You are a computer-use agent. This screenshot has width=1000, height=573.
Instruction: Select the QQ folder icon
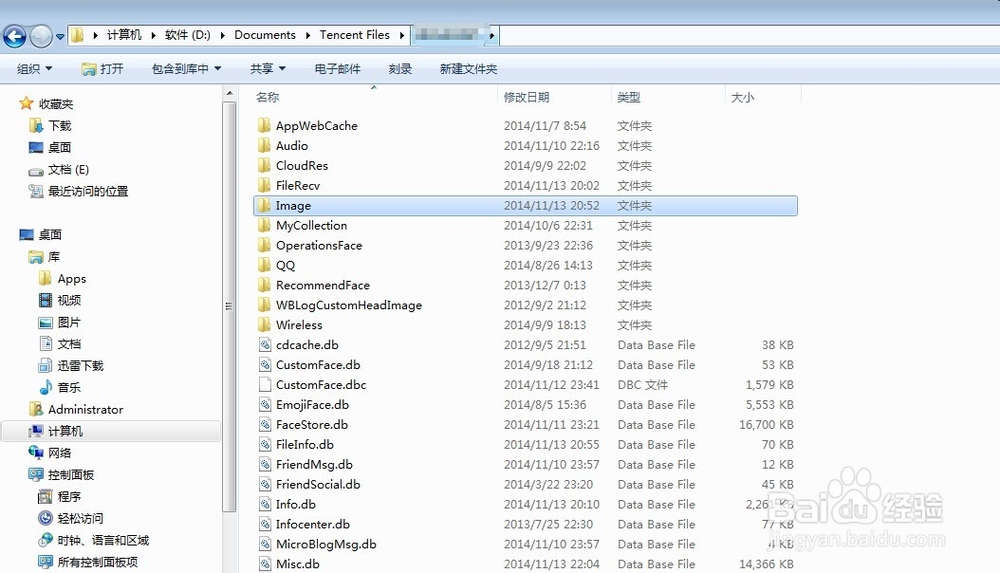(x=264, y=265)
